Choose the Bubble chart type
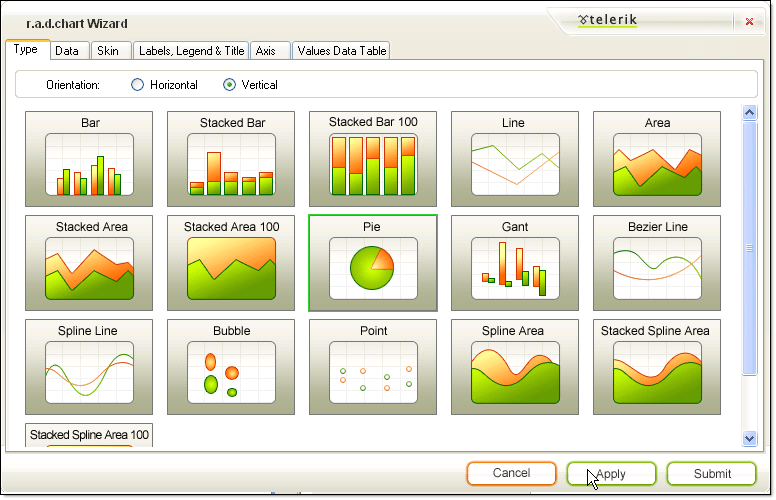The height and width of the screenshot is (500, 776). (231, 367)
